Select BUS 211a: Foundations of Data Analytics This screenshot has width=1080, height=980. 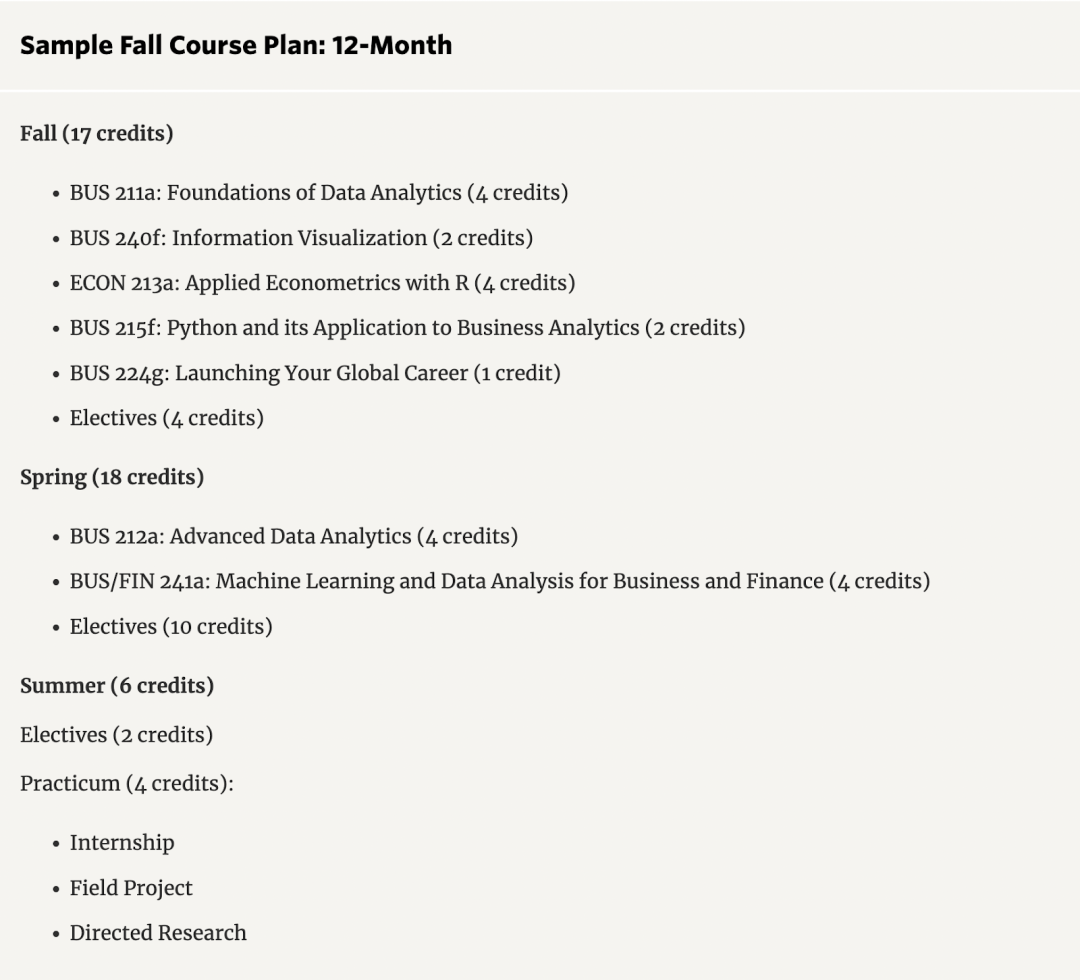click(318, 192)
